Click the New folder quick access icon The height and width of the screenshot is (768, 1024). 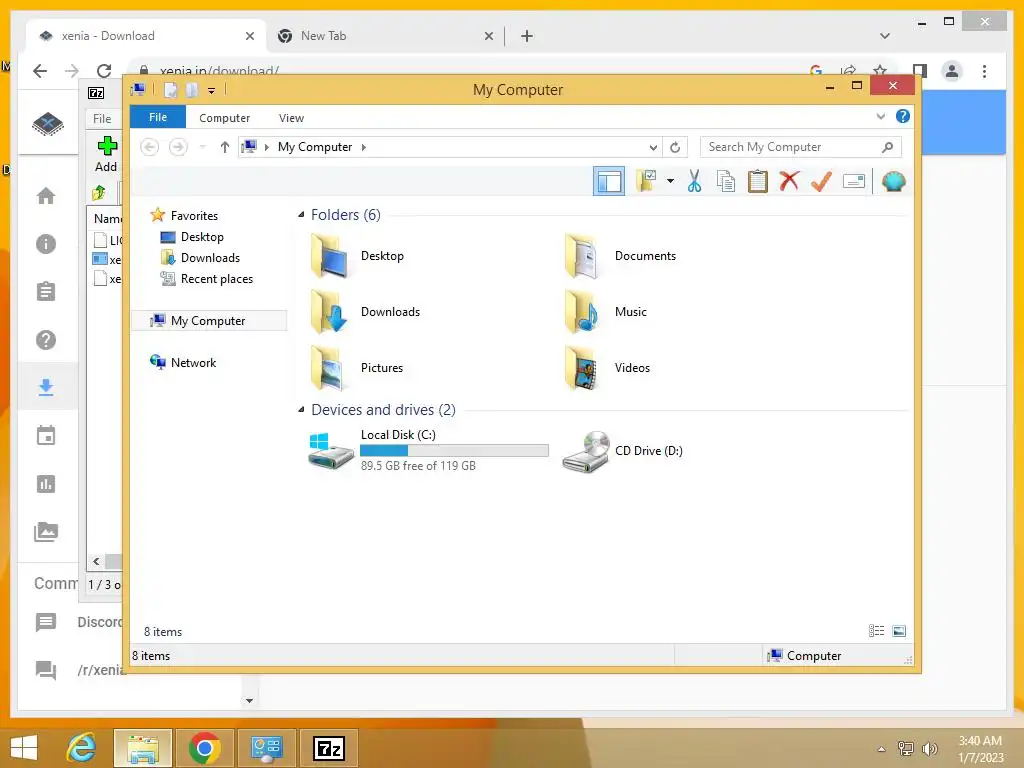(191, 90)
